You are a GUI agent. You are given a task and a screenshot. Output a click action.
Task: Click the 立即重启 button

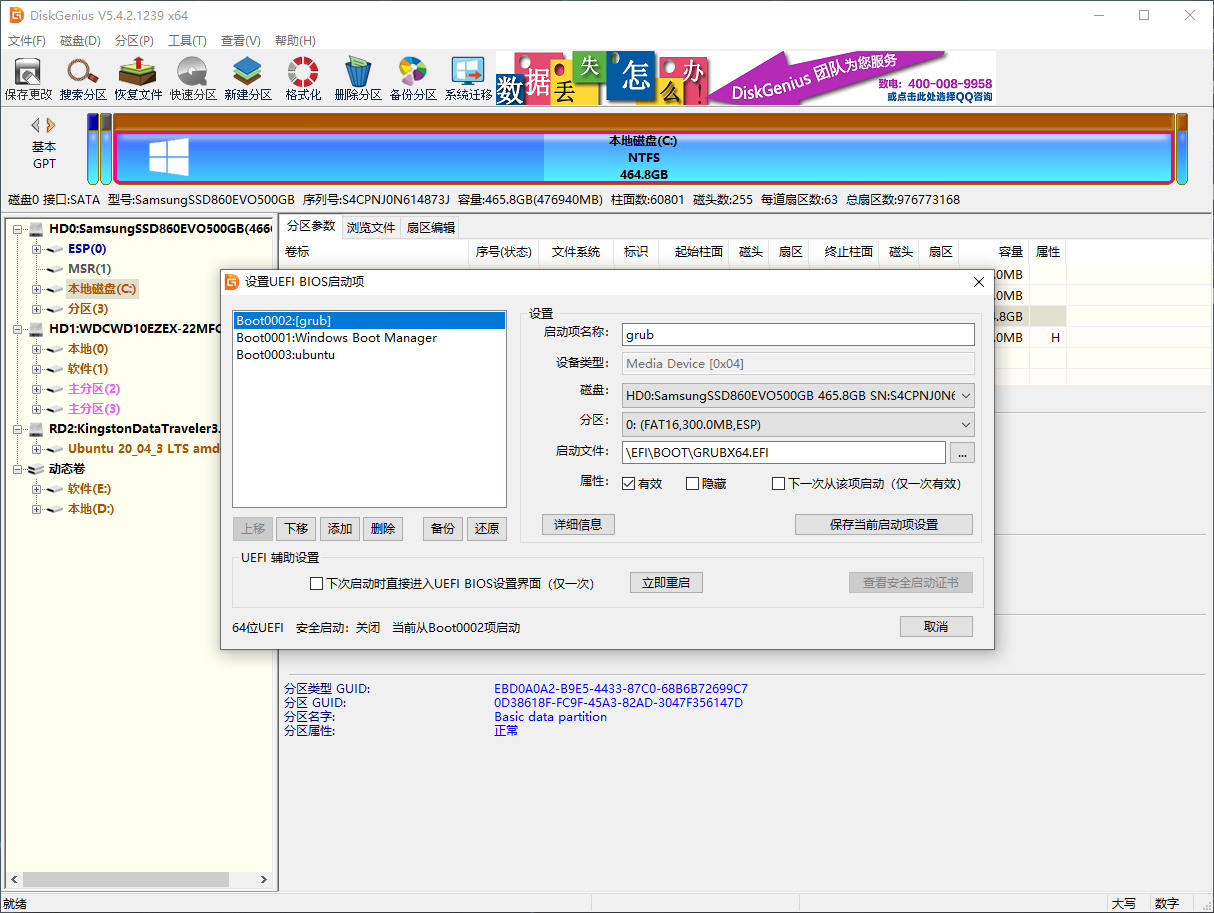tap(666, 583)
